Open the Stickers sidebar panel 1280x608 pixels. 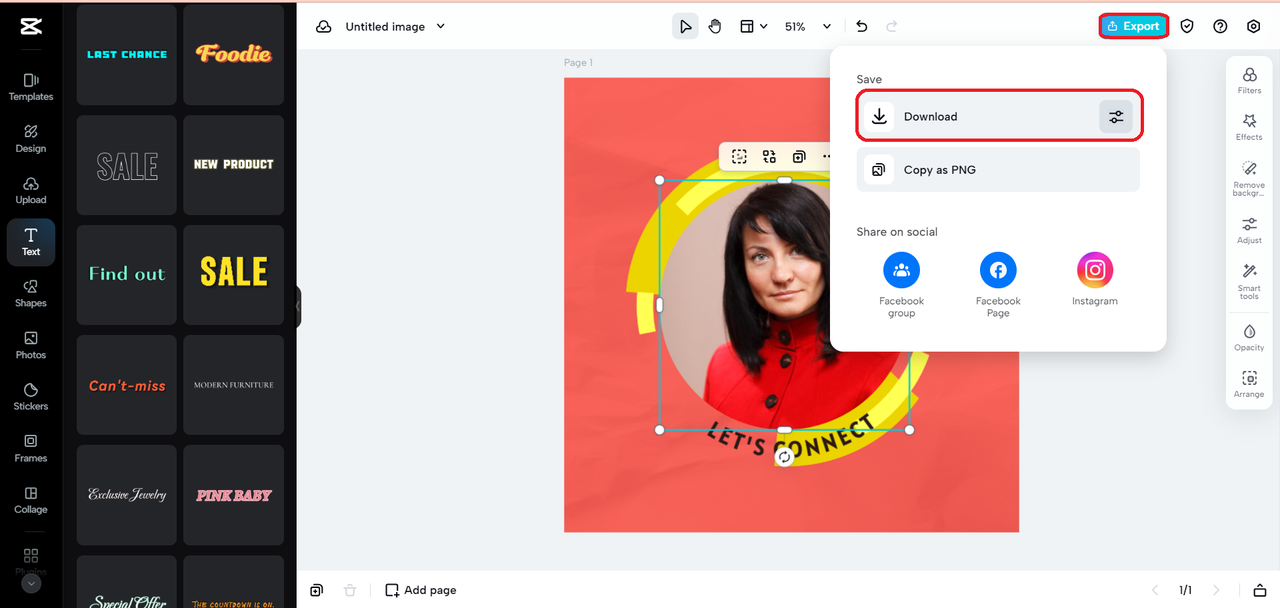click(x=31, y=397)
